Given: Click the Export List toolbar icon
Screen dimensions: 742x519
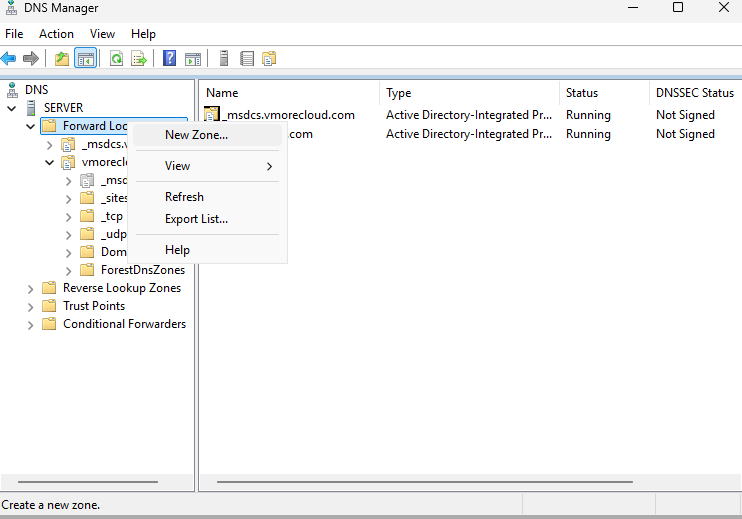Looking at the screenshot, I should pos(139,59).
